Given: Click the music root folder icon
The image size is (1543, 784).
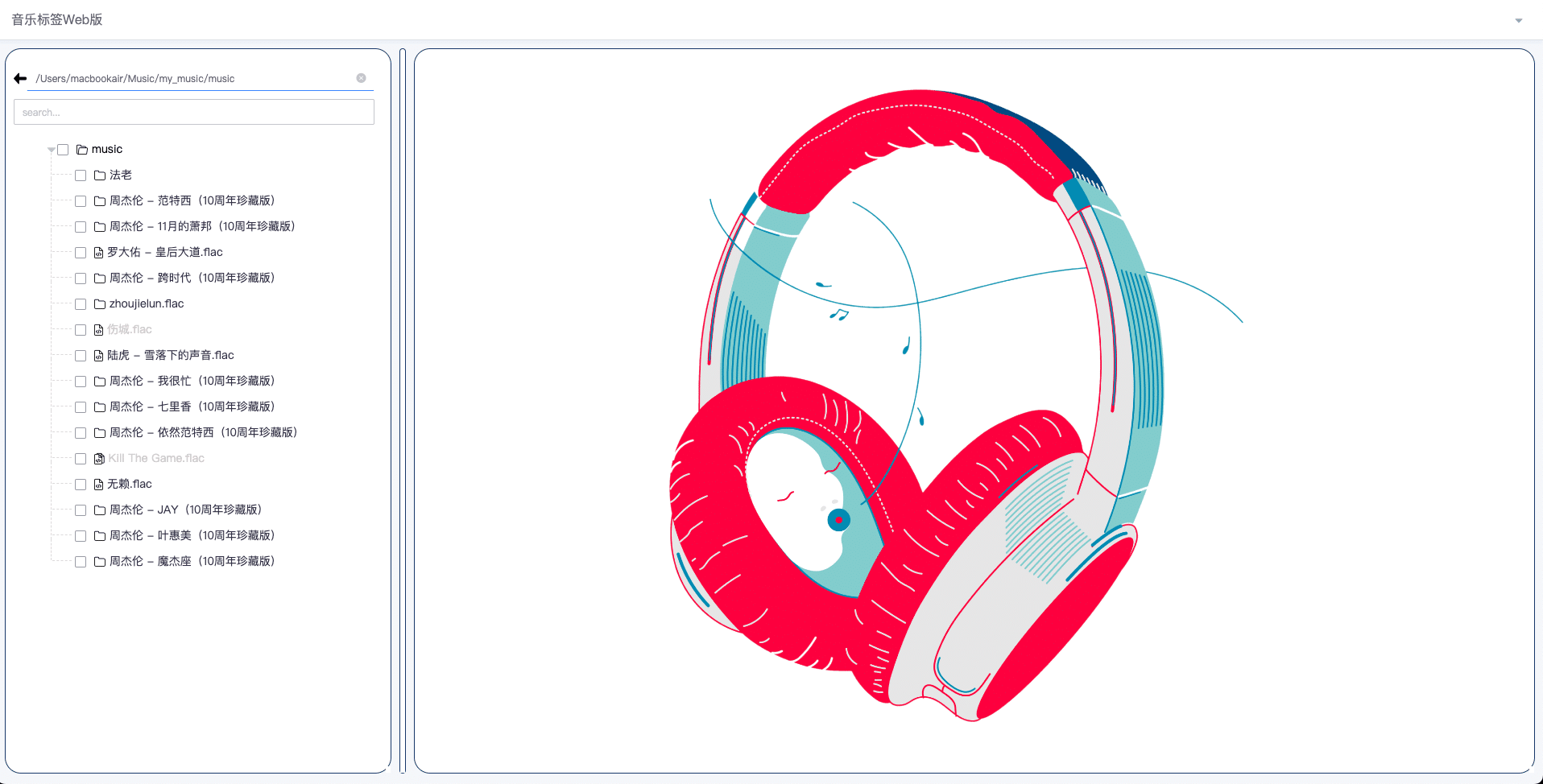Looking at the screenshot, I should click(82, 149).
